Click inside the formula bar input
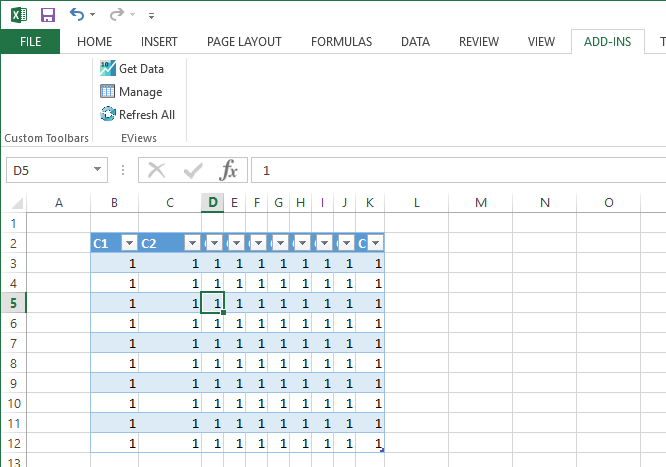This screenshot has width=666, height=467. [450, 170]
